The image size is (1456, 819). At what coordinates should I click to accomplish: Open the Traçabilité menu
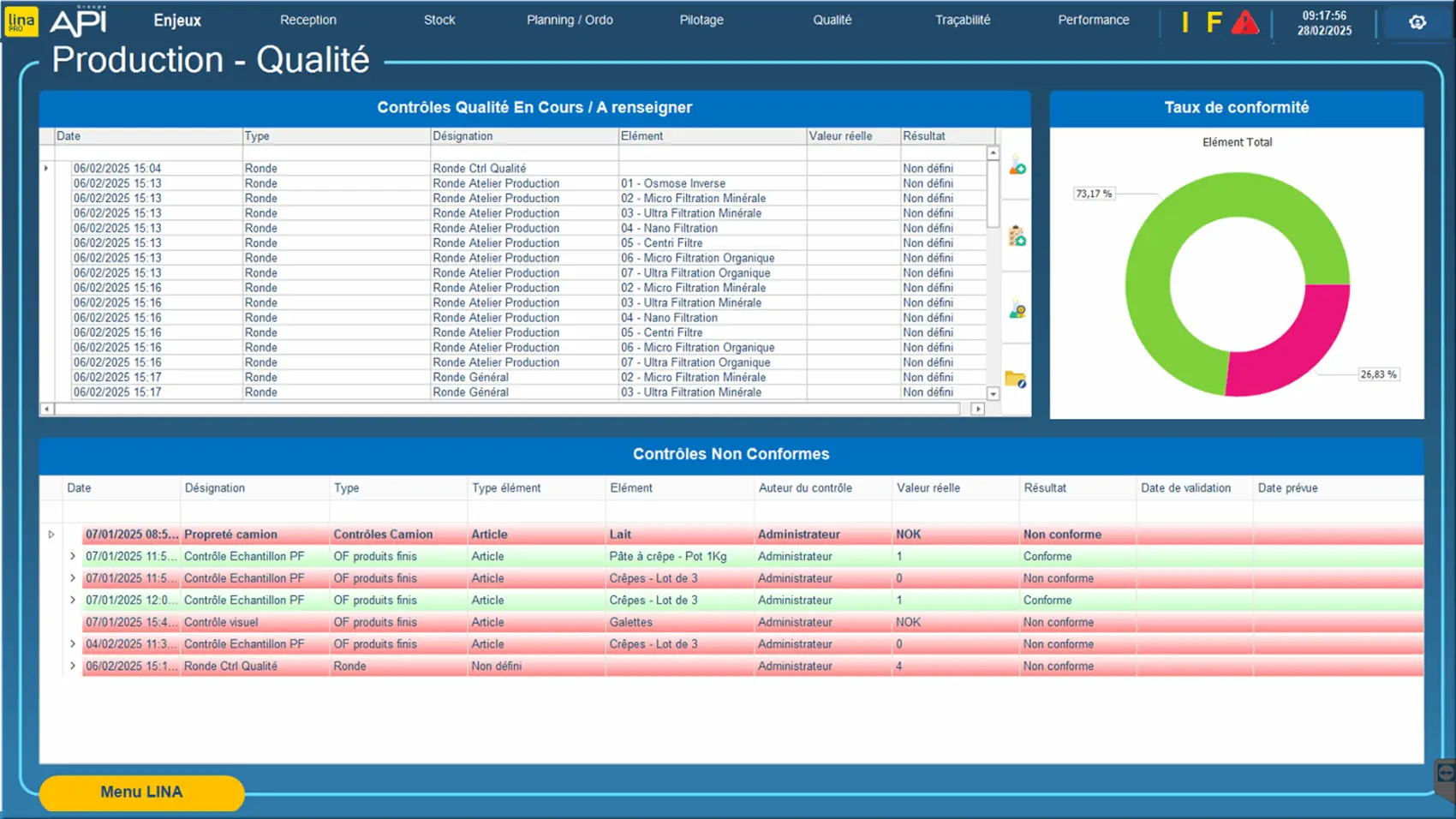click(x=962, y=20)
